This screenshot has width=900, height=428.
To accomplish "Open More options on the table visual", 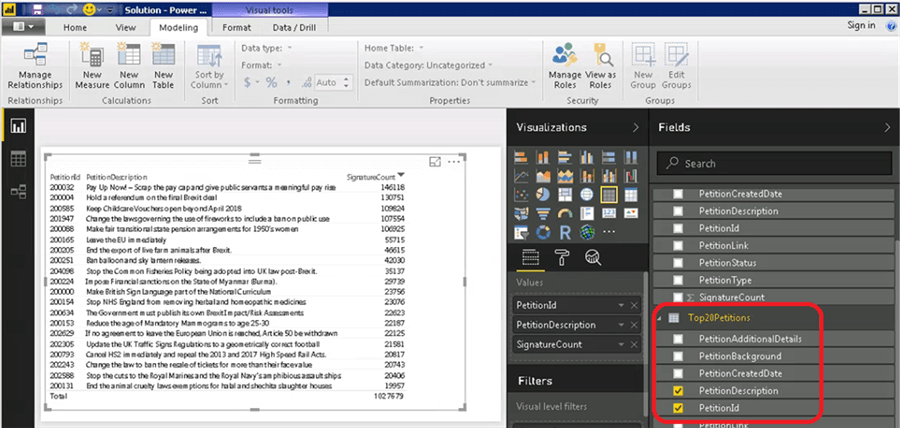I will (x=454, y=162).
